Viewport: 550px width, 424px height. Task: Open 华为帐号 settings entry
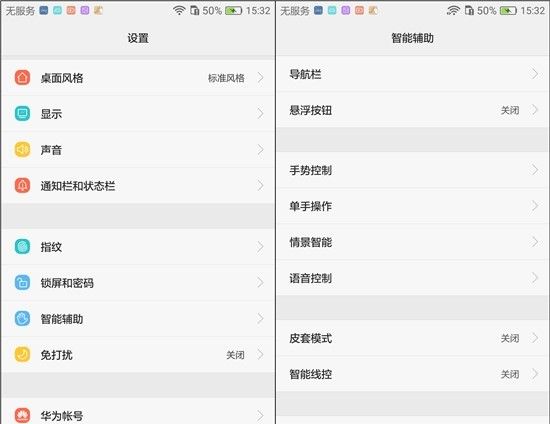[138, 411]
